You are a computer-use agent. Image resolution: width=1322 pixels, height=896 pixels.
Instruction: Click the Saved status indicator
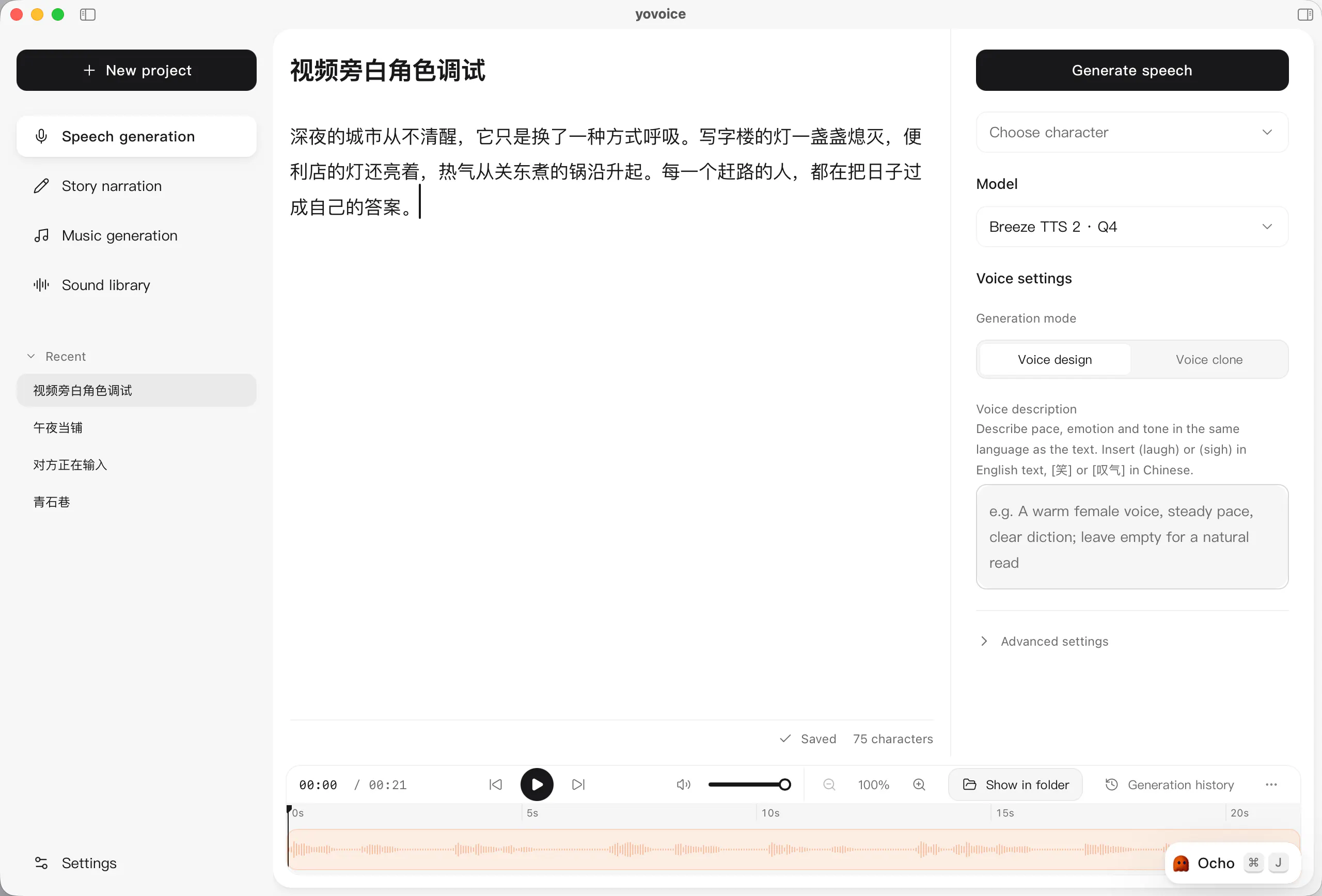[808, 739]
